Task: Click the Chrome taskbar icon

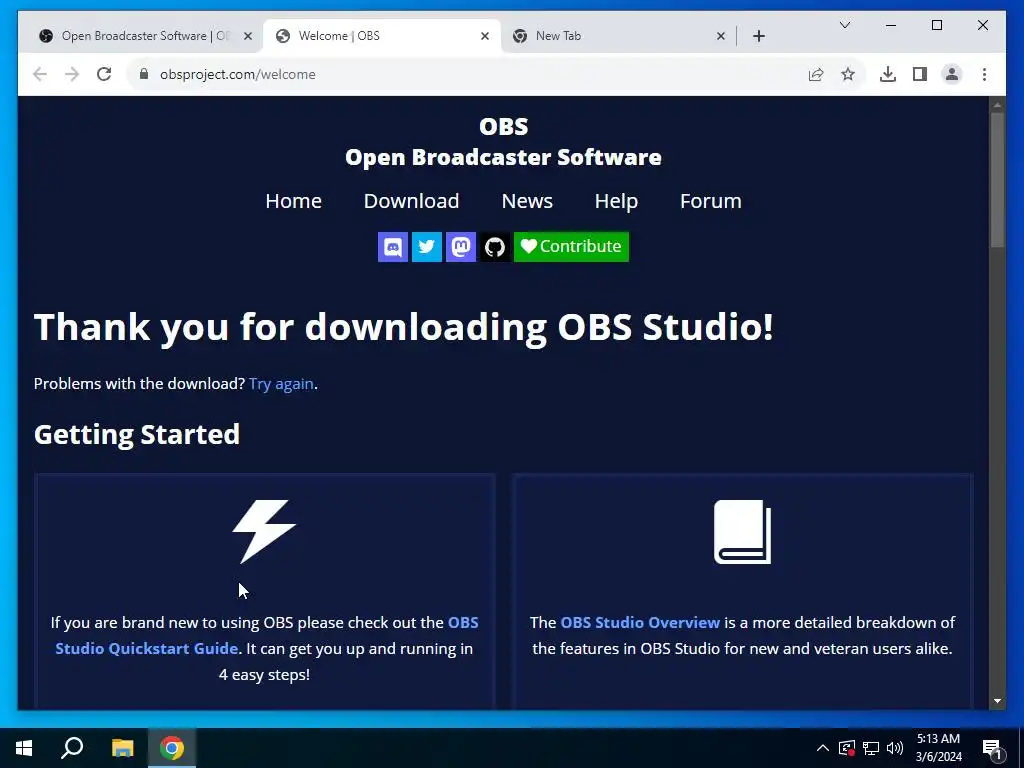Action: tap(172, 748)
